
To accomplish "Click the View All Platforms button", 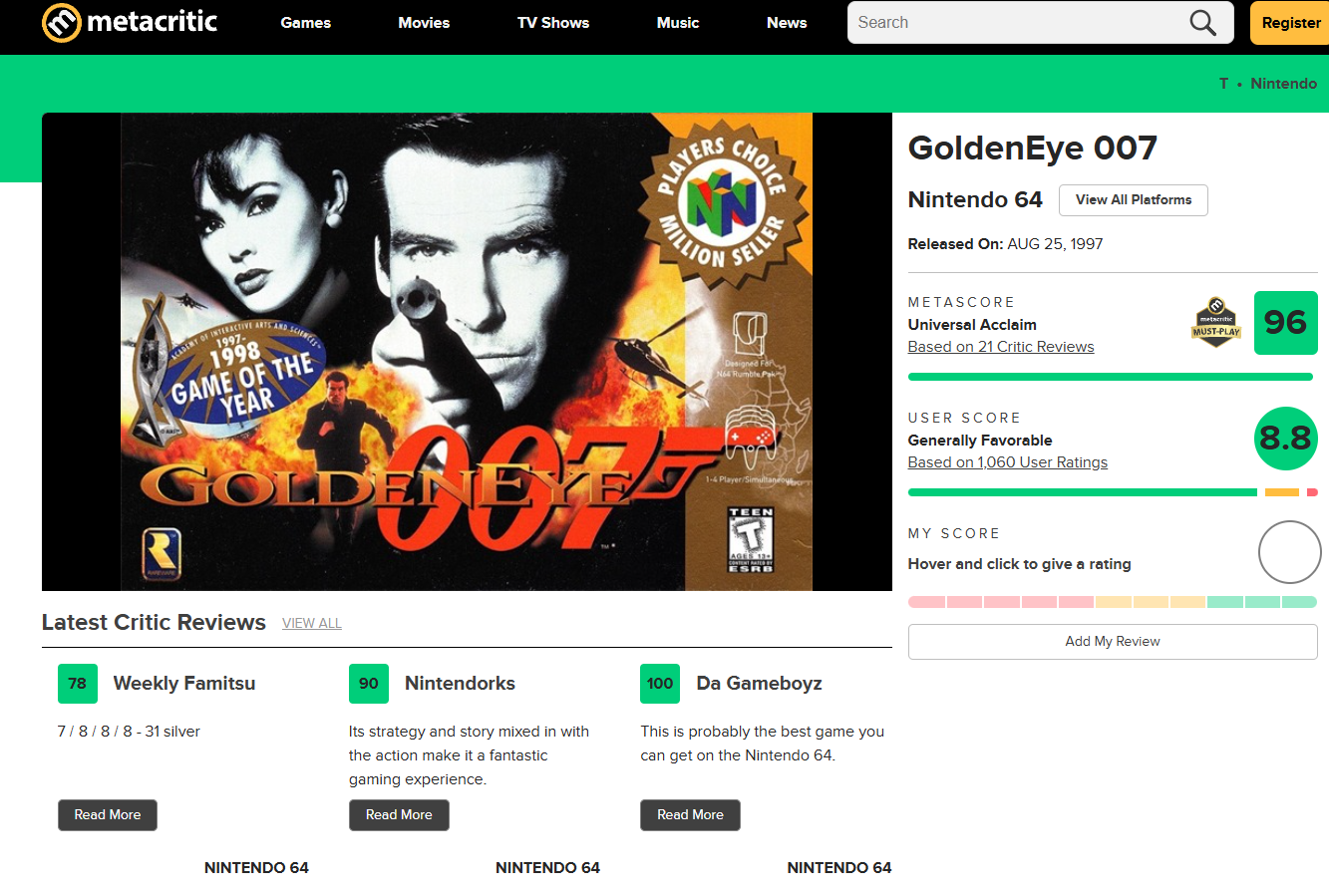I will click(x=1134, y=200).
